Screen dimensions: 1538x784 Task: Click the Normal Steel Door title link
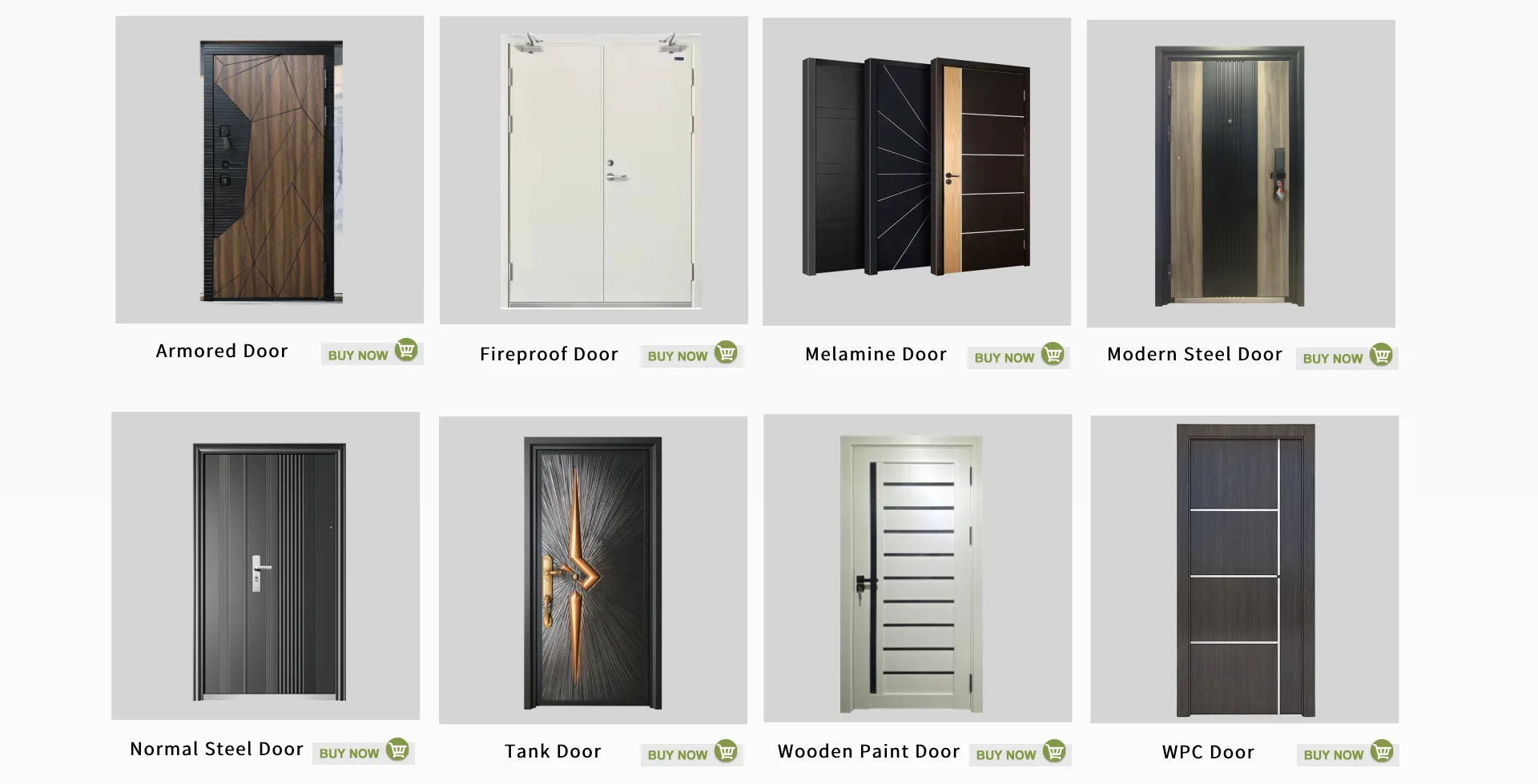(216, 749)
